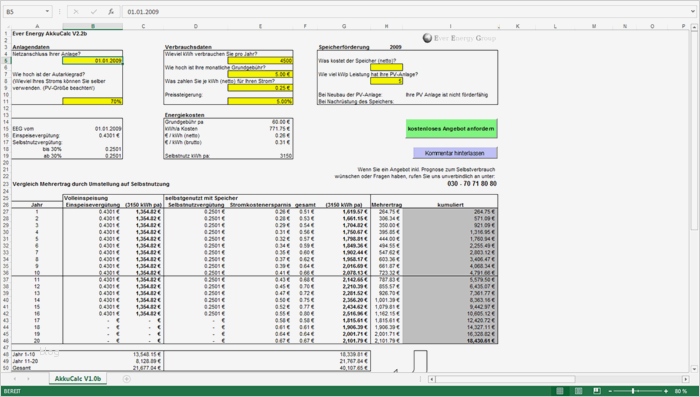Image resolution: width=700 pixels, height=397 pixels.
Task: Click vertical scrollbar down arrow
Action: pos(694,369)
